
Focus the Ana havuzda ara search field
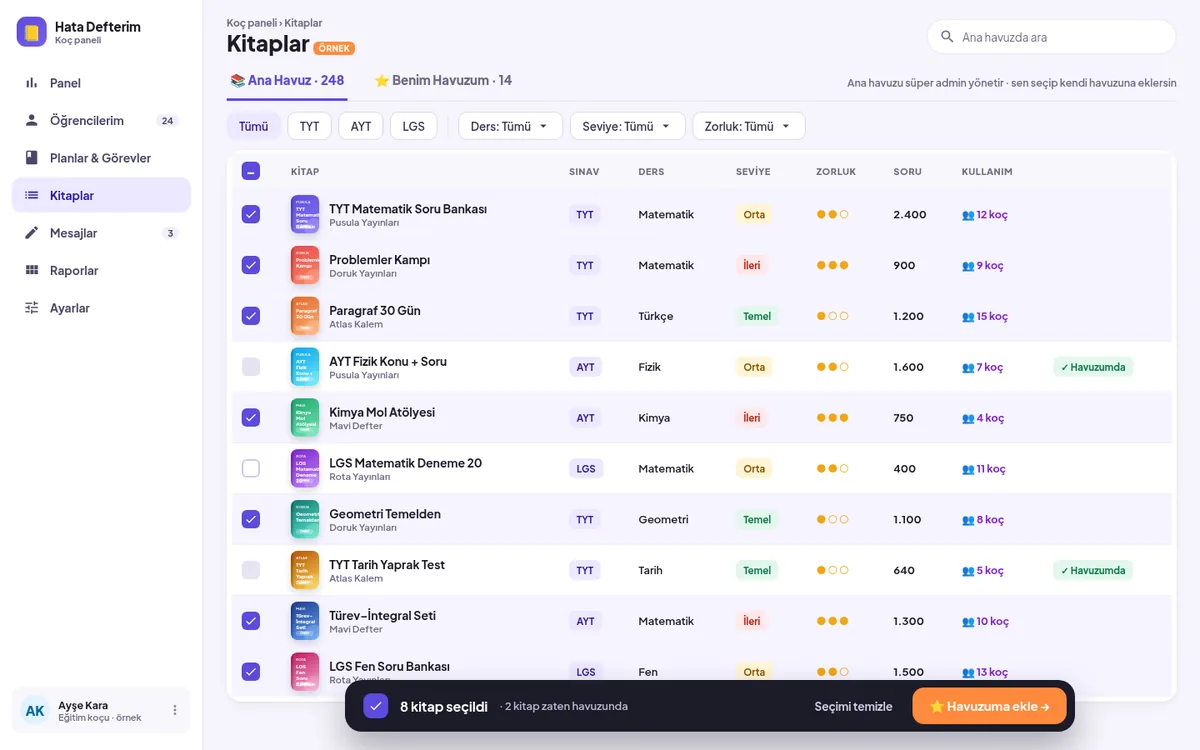(x=1051, y=37)
